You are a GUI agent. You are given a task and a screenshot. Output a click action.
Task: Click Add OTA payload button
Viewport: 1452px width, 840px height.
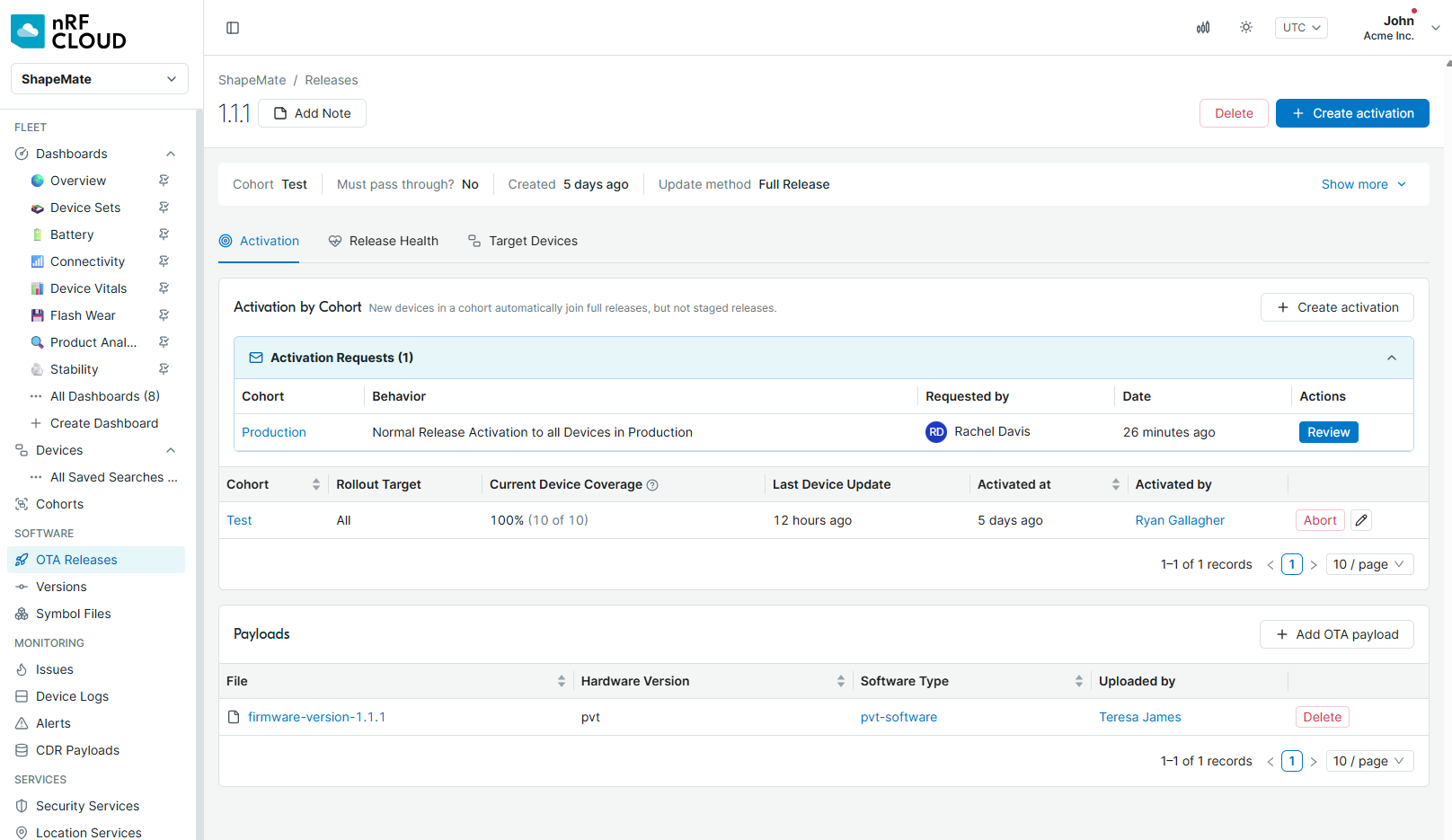[x=1336, y=634]
